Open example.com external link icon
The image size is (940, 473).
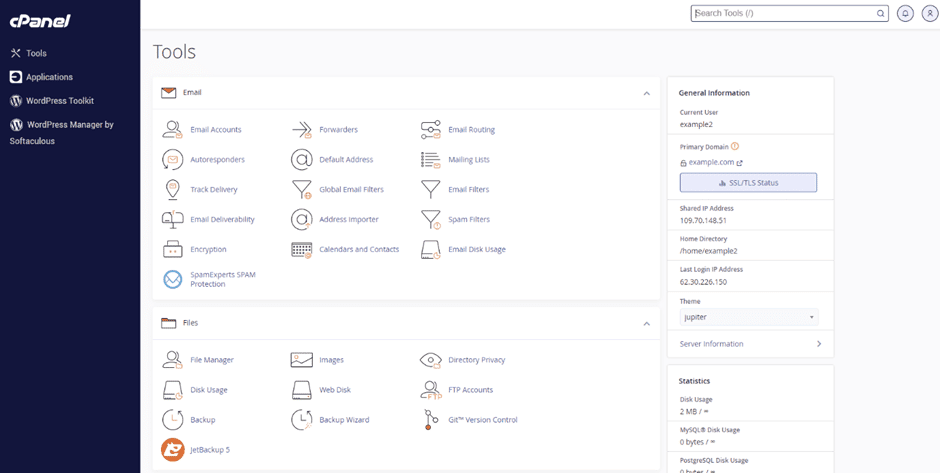pyautogui.click(x=740, y=162)
